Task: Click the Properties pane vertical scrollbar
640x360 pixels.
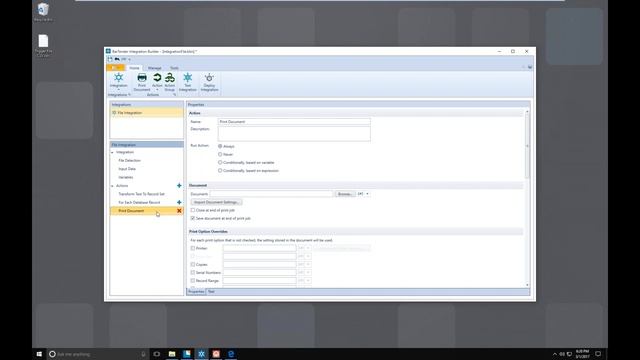Action: point(527,146)
